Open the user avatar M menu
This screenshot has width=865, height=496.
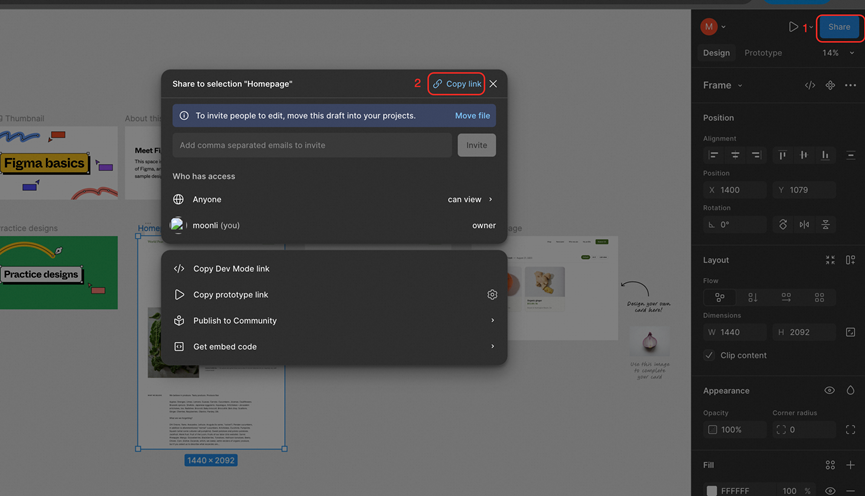pyautogui.click(x=713, y=26)
